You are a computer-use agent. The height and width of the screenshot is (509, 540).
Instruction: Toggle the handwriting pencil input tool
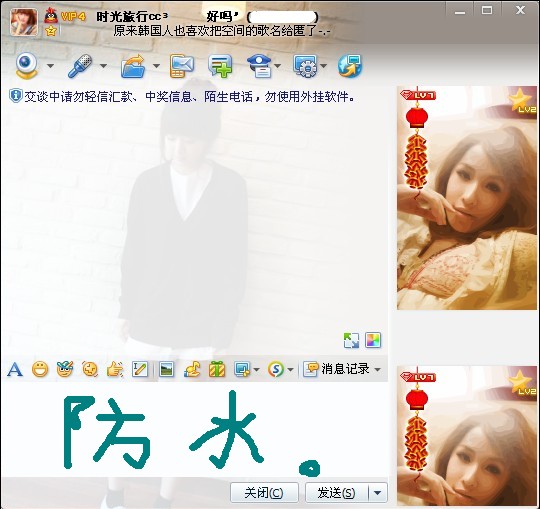click(x=140, y=370)
